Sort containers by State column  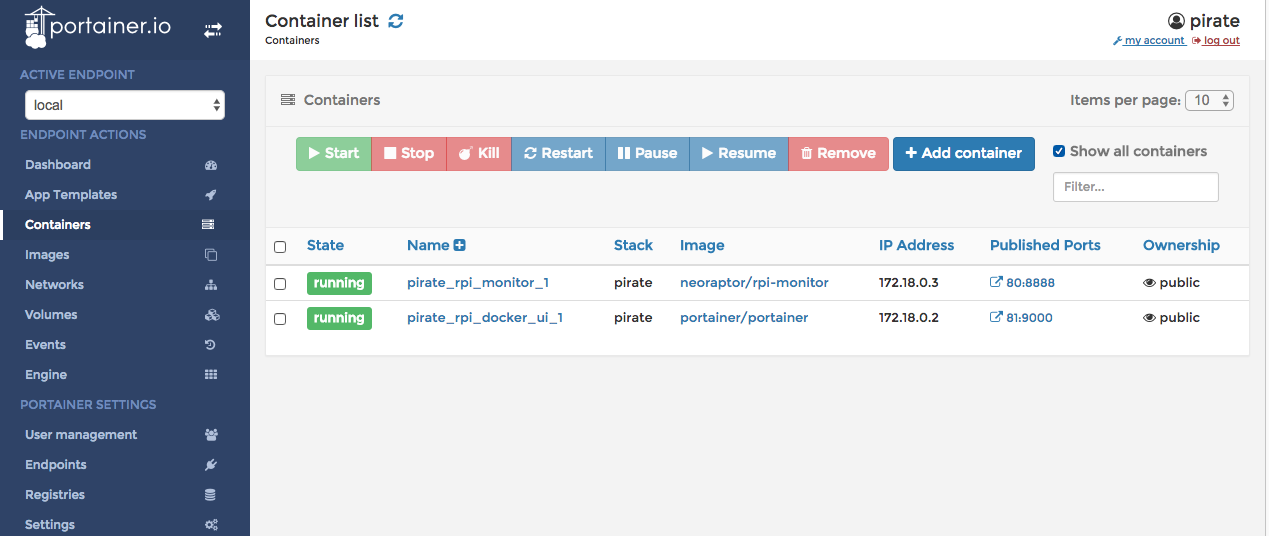325,245
